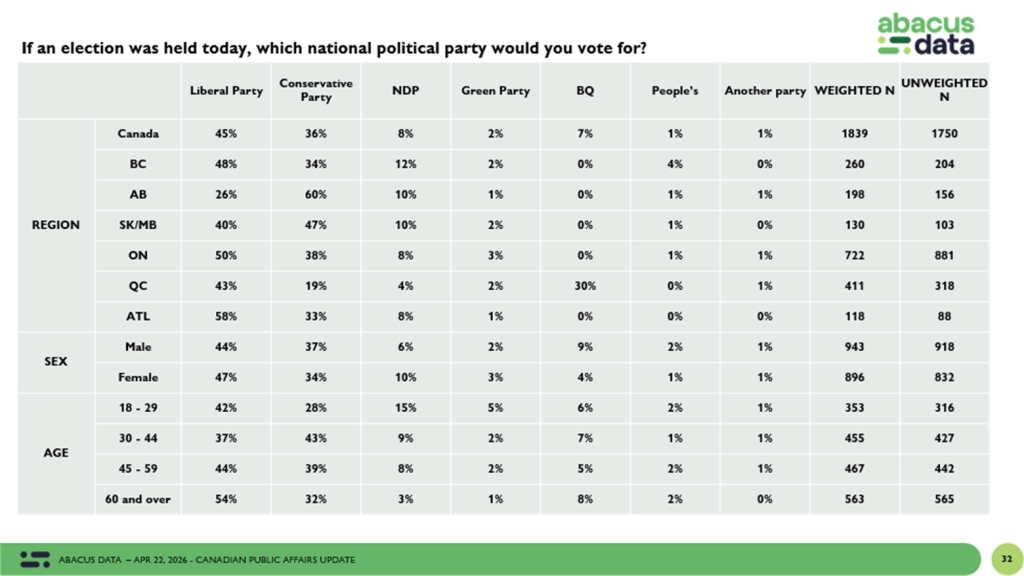1024x576 pixels.
Task: Select the BQ column header
Action: (585, 91)
